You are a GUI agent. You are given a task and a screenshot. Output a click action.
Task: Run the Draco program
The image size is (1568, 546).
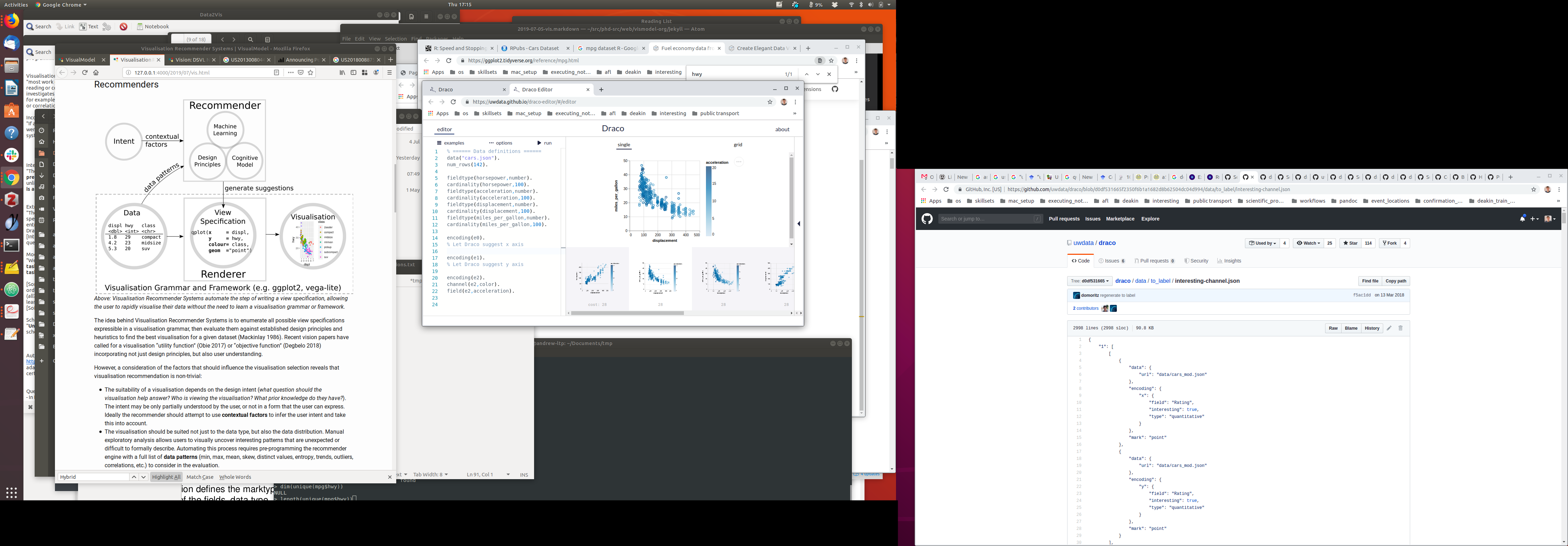tap(544, 143)
